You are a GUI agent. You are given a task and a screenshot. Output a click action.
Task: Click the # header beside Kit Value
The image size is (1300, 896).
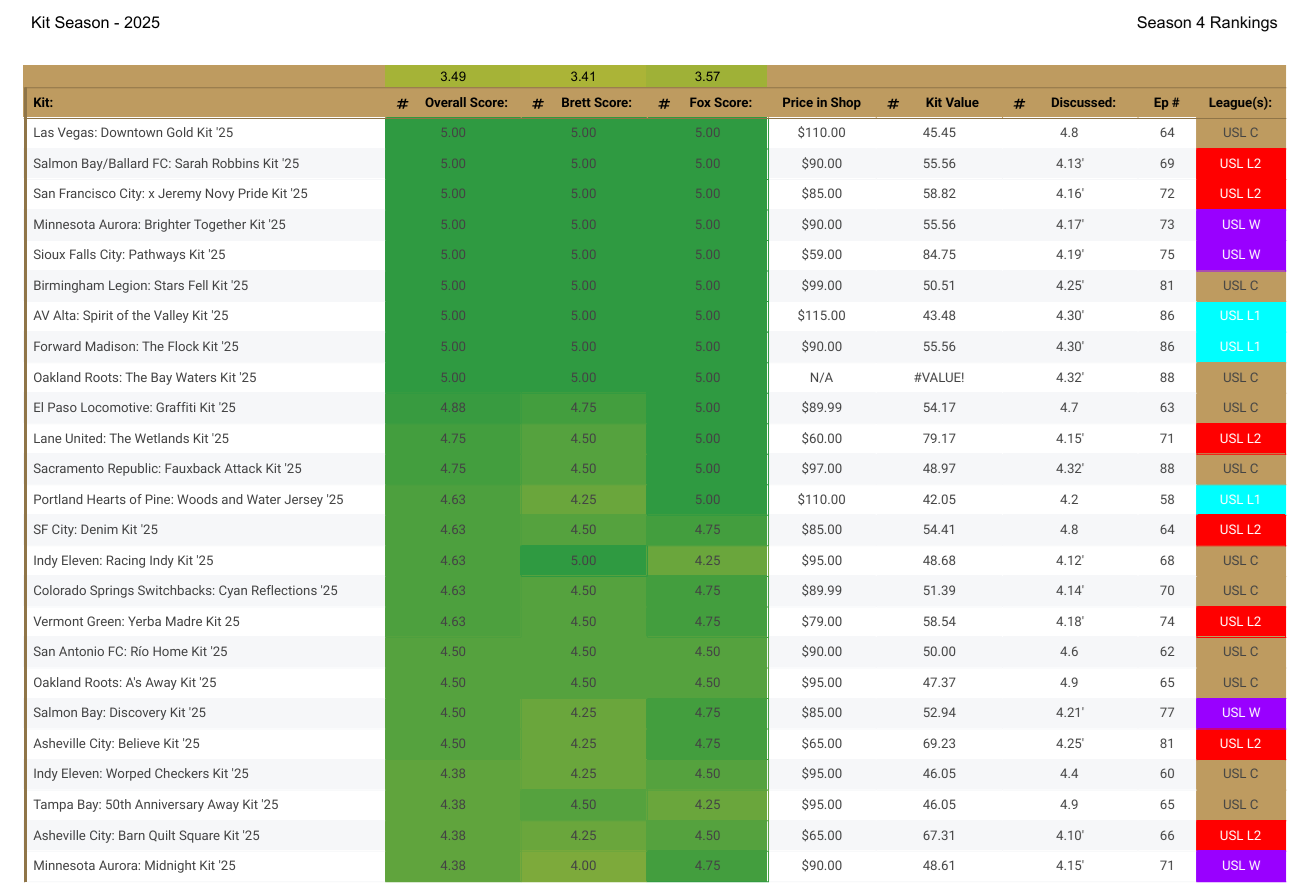tap(893, 103)
